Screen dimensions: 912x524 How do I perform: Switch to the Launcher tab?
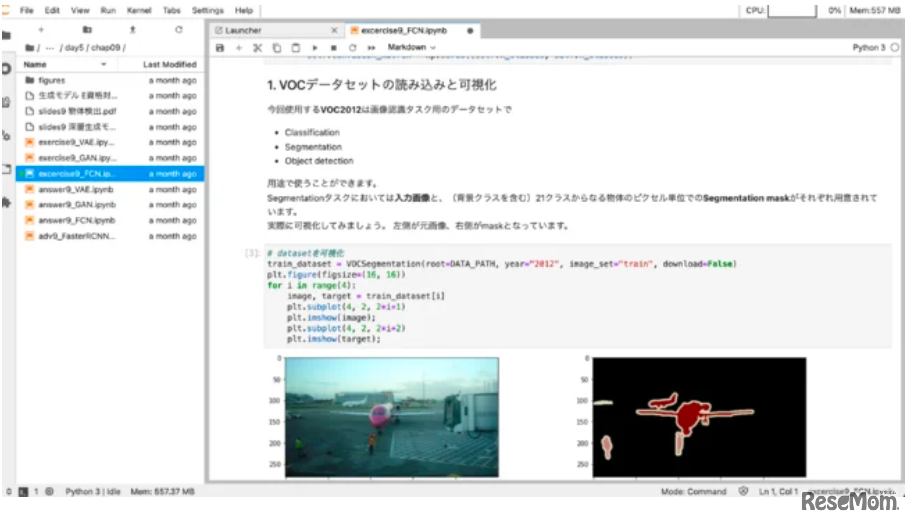point(243,31)
